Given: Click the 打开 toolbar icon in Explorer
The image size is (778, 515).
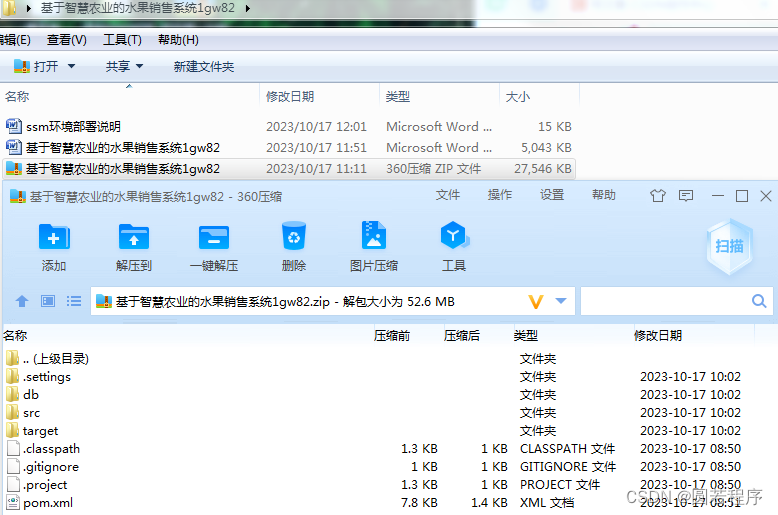Looking at the screenshot, I should click(x=22, y=66).
